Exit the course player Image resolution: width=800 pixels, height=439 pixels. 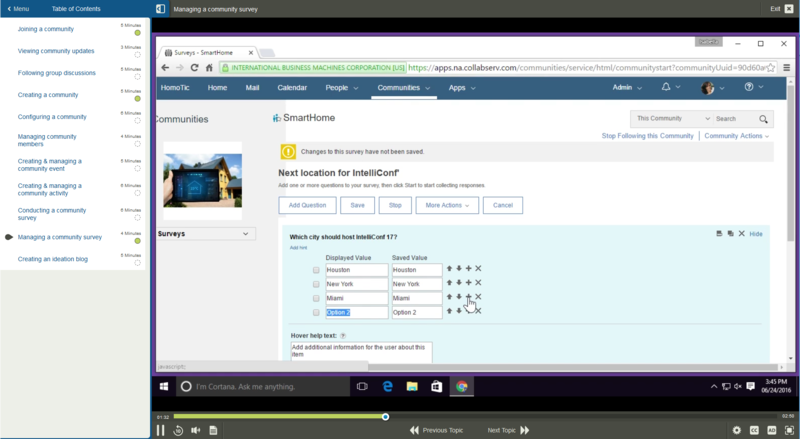pyautogui.click(x=782, y=9)
